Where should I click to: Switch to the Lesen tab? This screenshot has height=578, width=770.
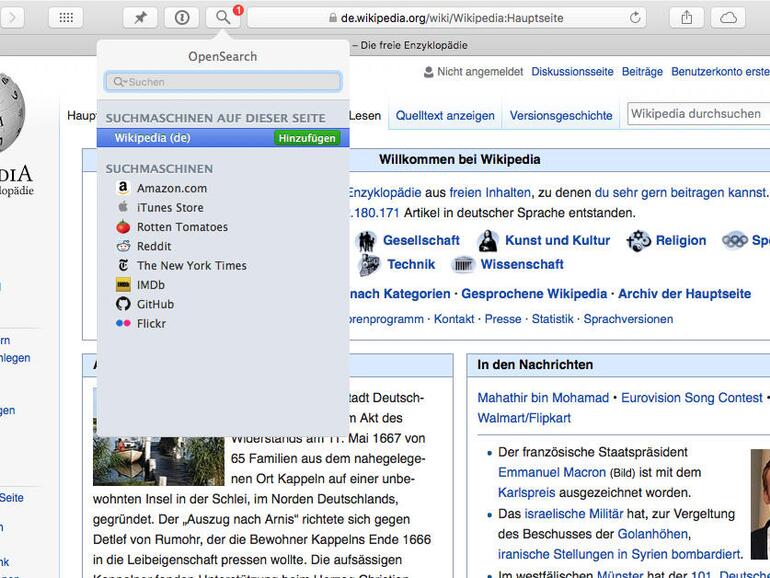pos(365,115)
